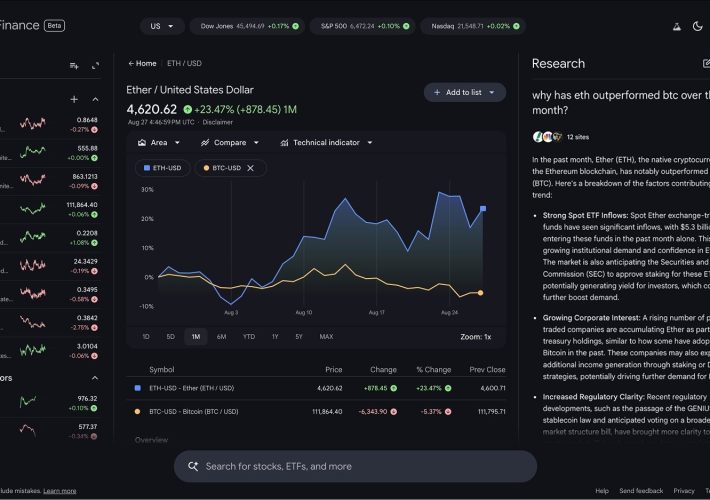Screen dimensions: 710x500
Task: Click the Beta badge next to Finance
Action: point(54,25)
